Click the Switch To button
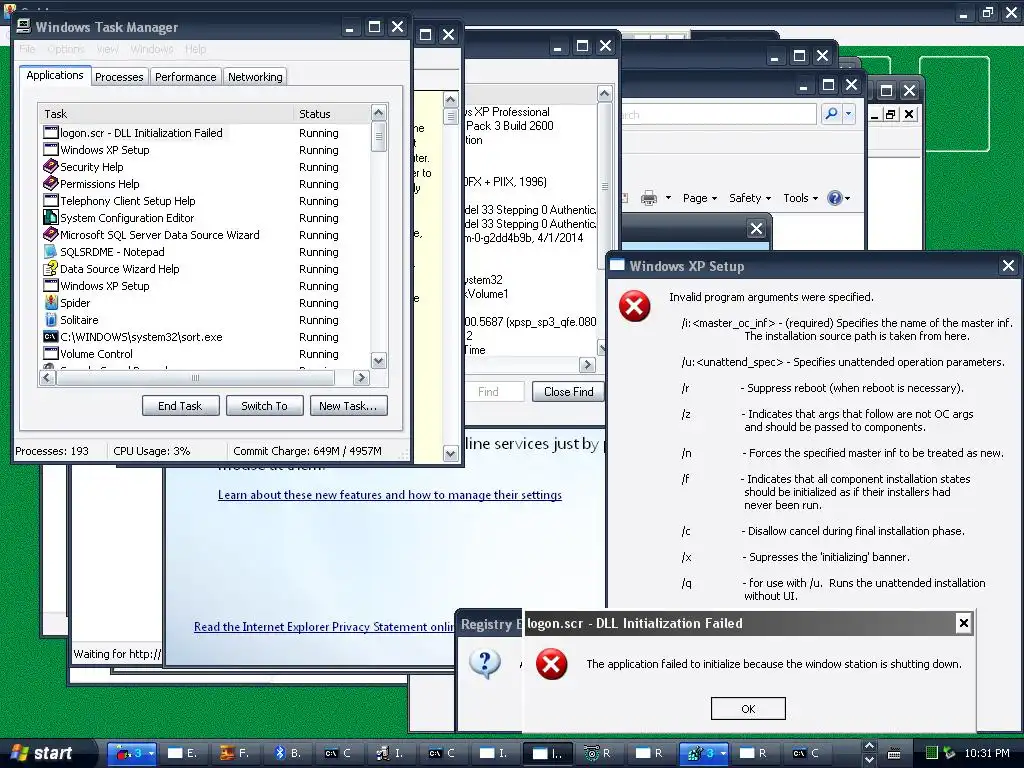 click(264, 406)
